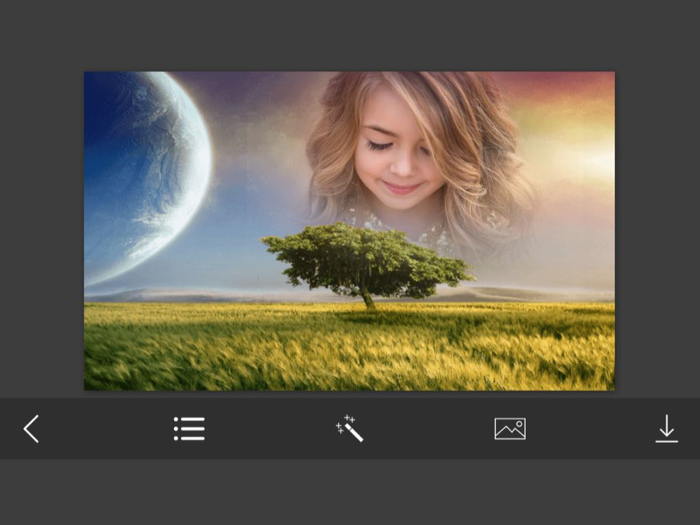This screenshot has width=700, height=525.
Task: Choose a photo with the picture icon
Action: point(510,429)
